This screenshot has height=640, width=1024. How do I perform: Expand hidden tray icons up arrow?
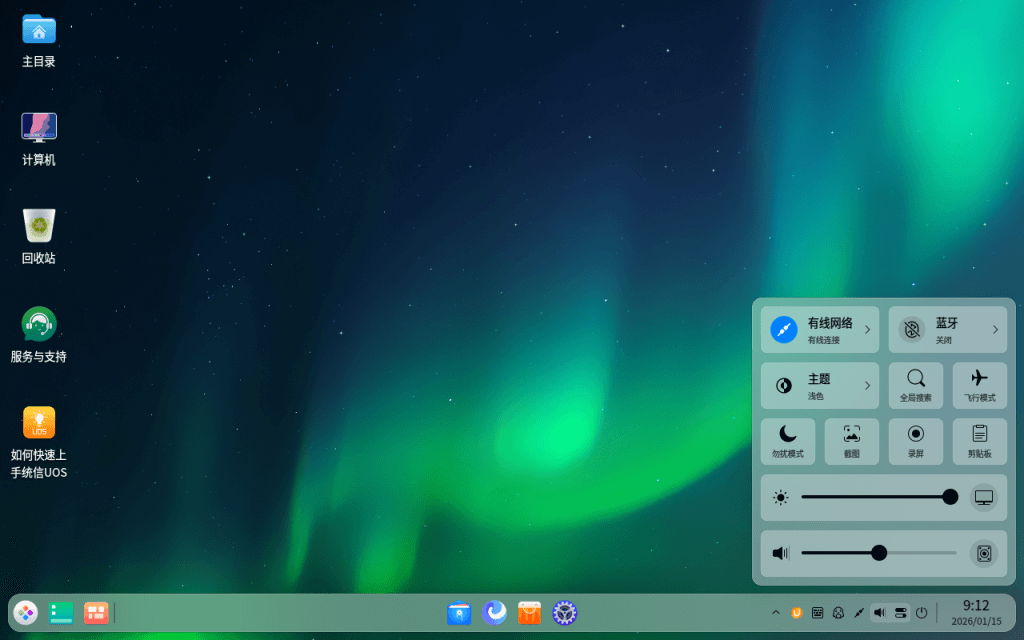click(x=776, y=613)
